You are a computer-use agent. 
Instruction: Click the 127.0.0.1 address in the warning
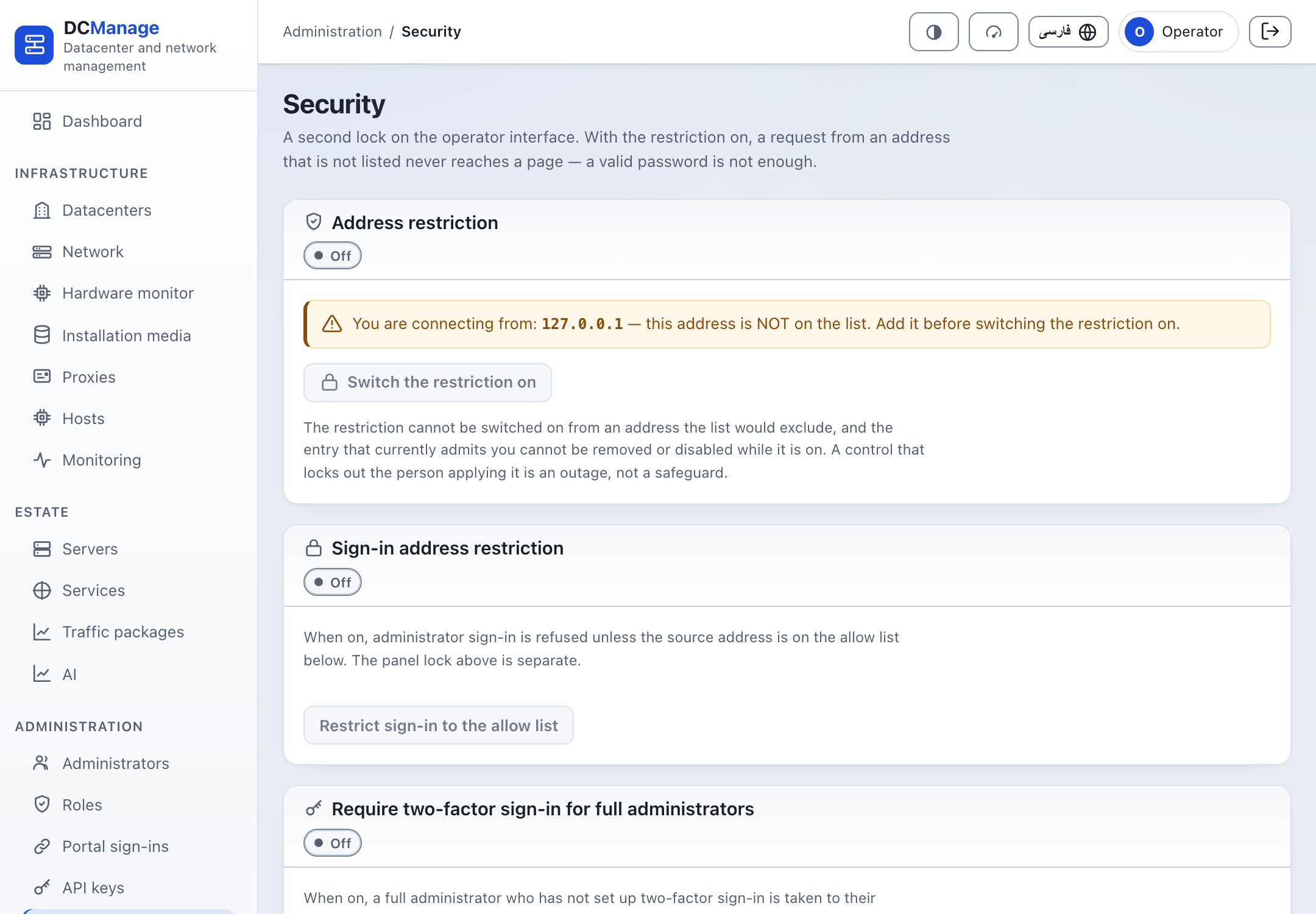[582, 324]
